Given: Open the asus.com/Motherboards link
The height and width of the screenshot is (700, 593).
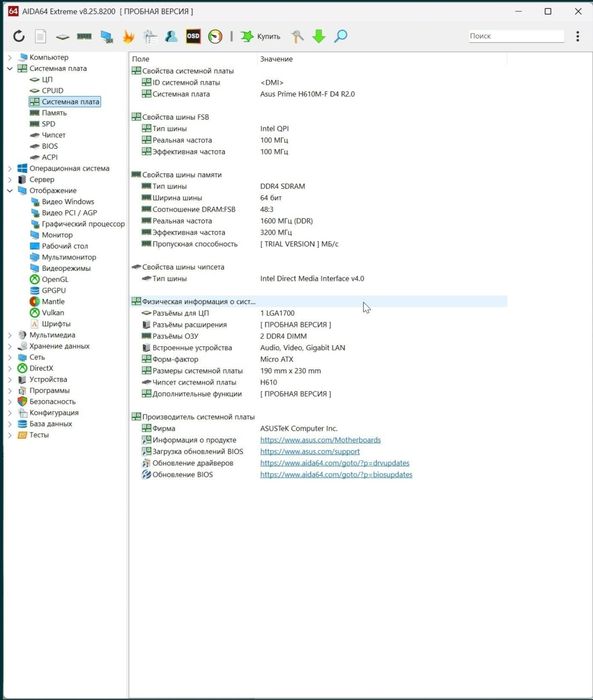Looking at the screenshot, I should [321, 440].
